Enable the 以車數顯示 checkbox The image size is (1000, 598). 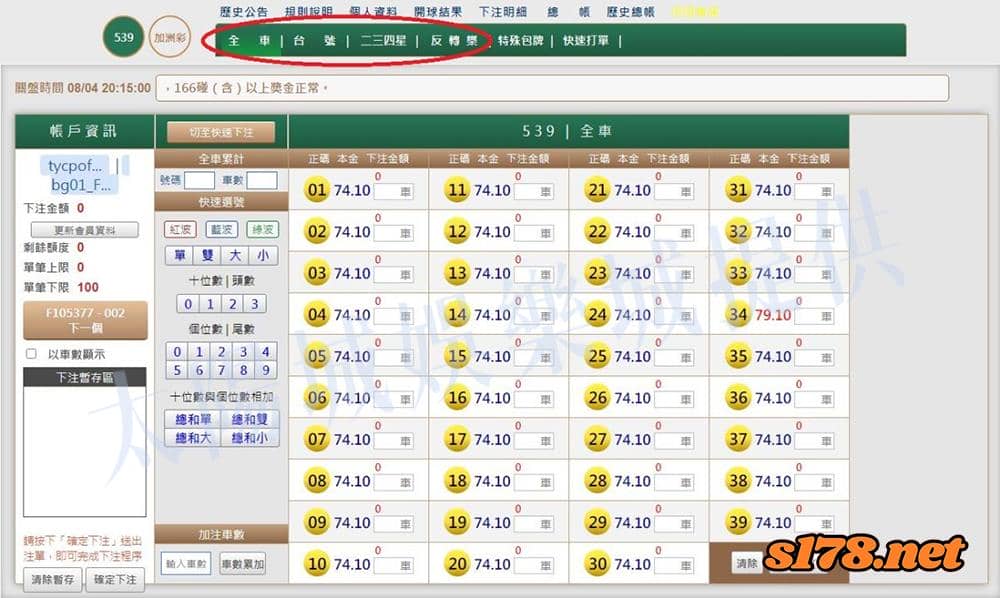[31, 354]
